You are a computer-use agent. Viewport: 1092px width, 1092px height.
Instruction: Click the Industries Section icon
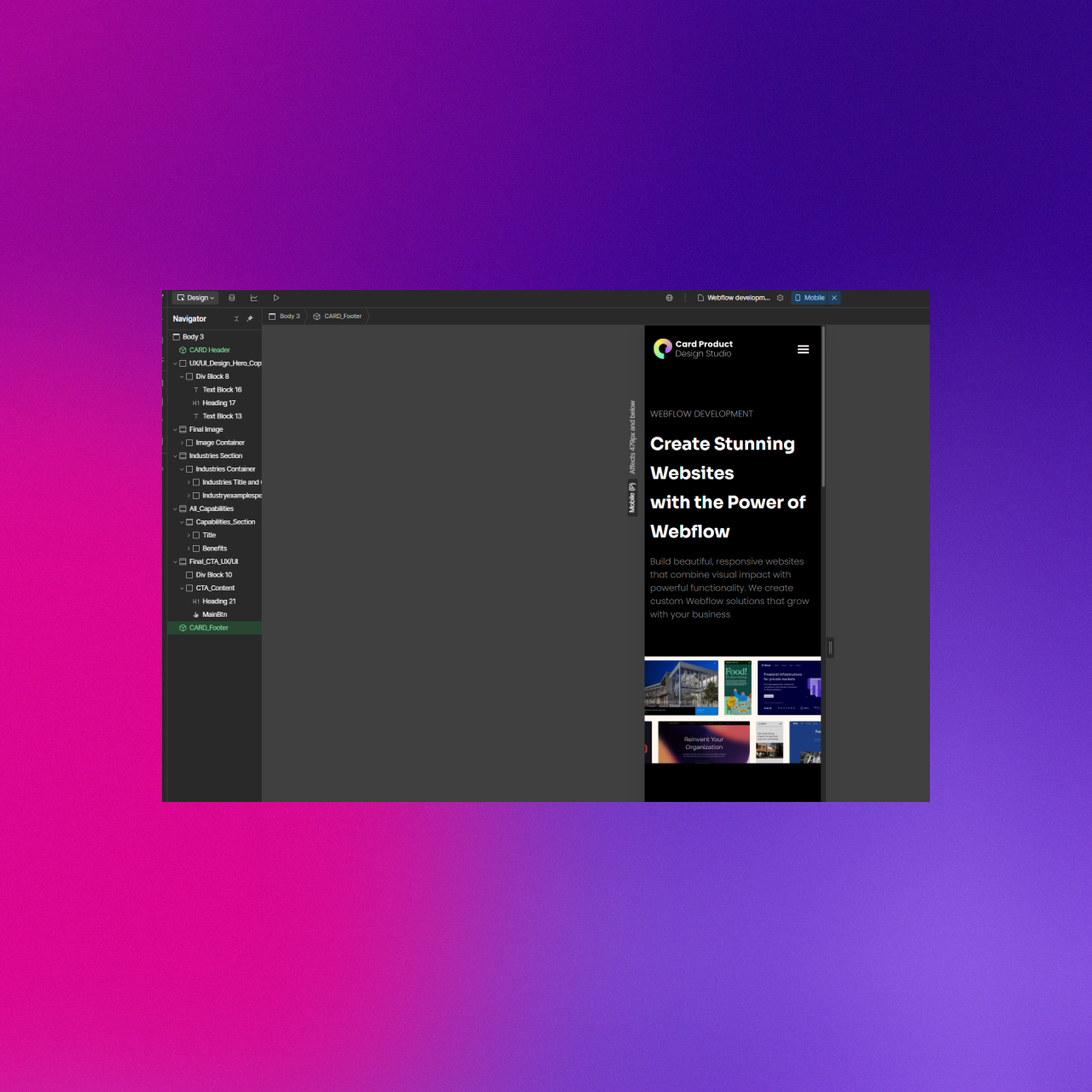point(183,456)
